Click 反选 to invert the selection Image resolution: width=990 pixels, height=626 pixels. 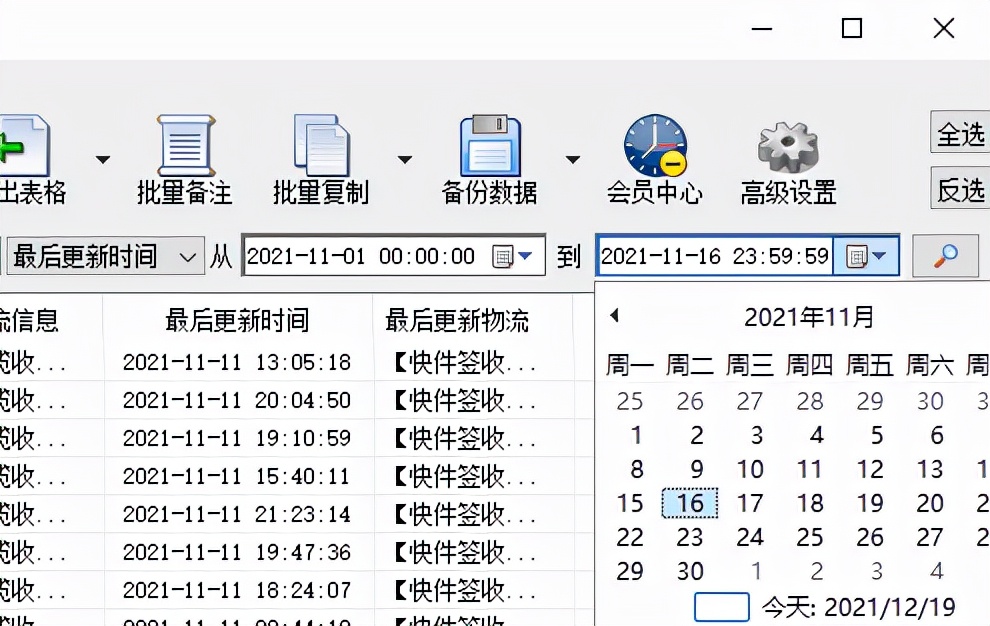pos(959,190)
